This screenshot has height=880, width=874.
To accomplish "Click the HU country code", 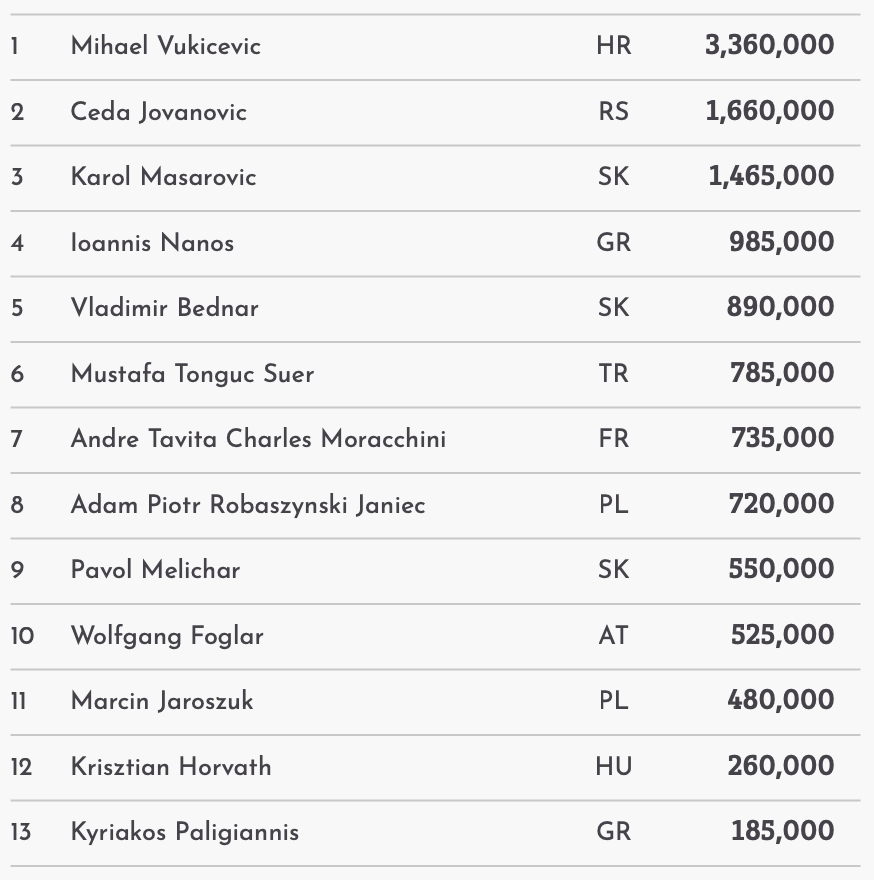I will click(x=613, y=767).
